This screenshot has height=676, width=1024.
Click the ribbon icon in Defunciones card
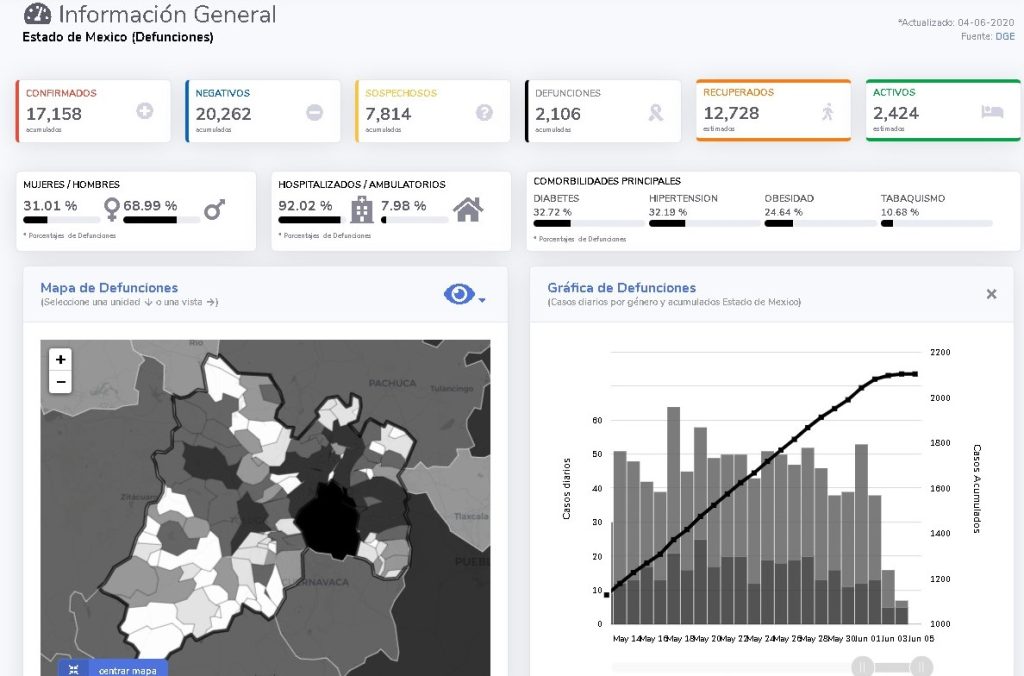(x=655, y=112)
